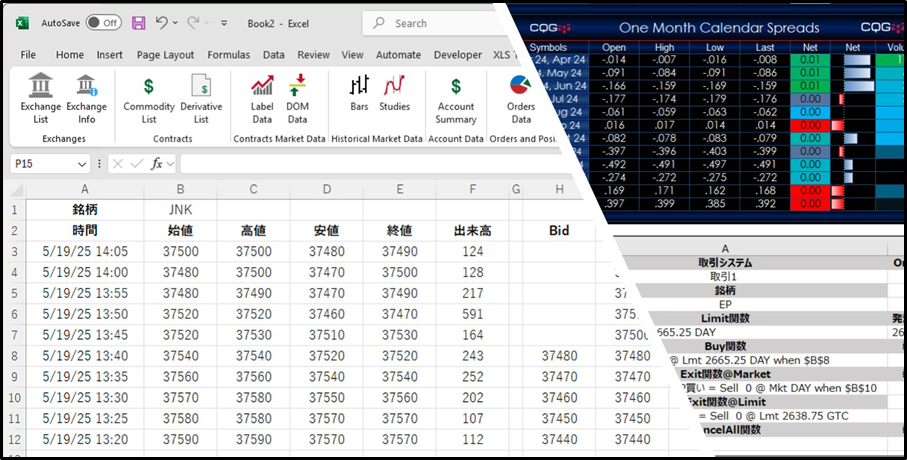Click the Excel app logo icon

(22, 23)
